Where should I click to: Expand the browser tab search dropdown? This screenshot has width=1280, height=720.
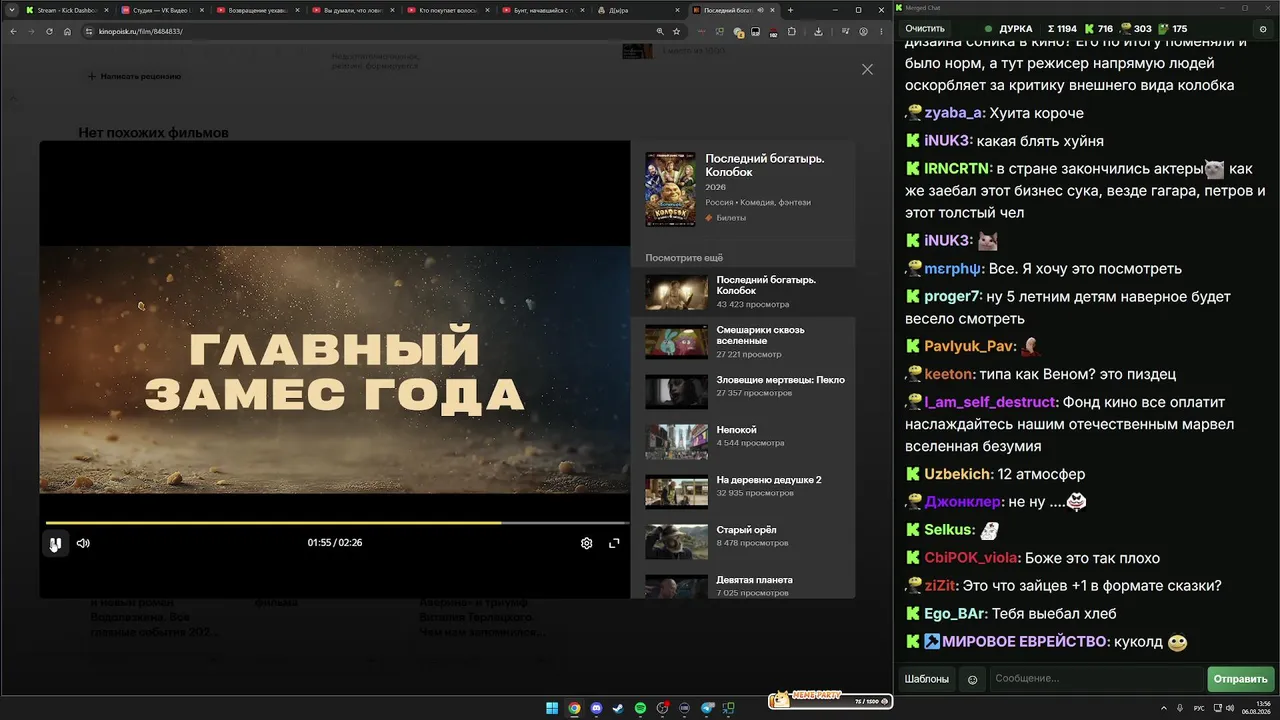(10, 10)
